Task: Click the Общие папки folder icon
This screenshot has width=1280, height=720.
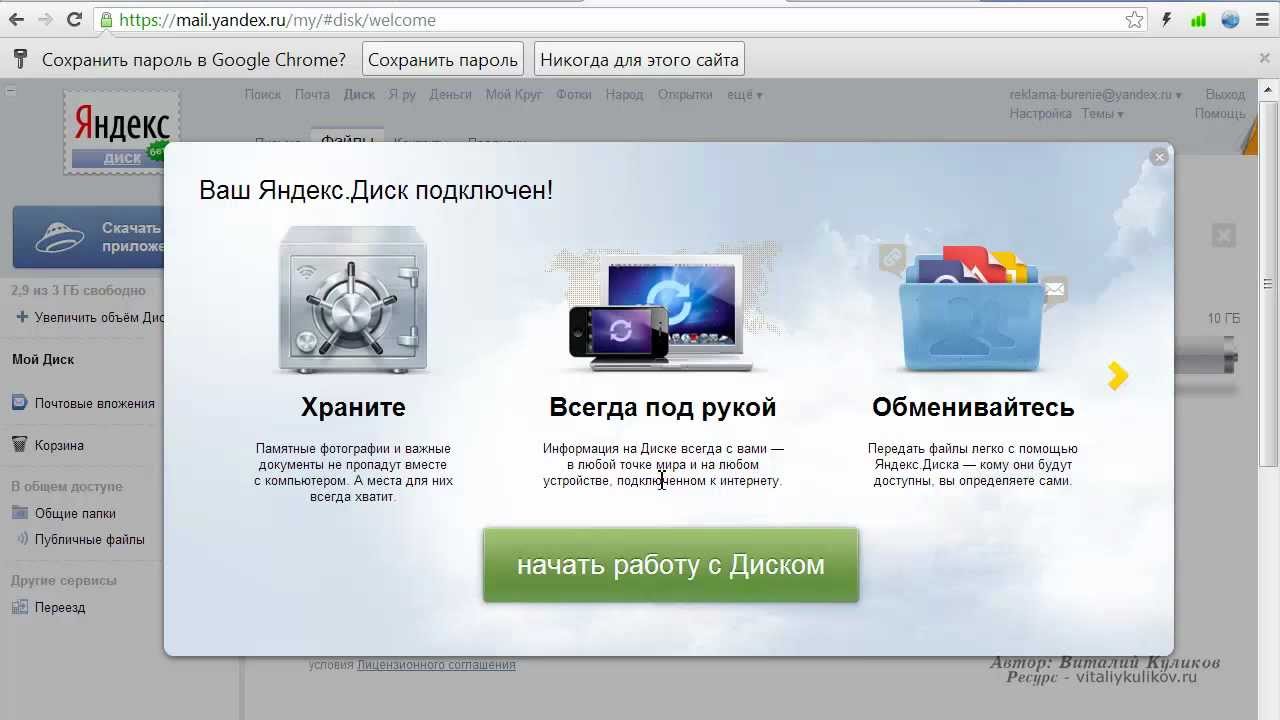Action: click(19, 513)
